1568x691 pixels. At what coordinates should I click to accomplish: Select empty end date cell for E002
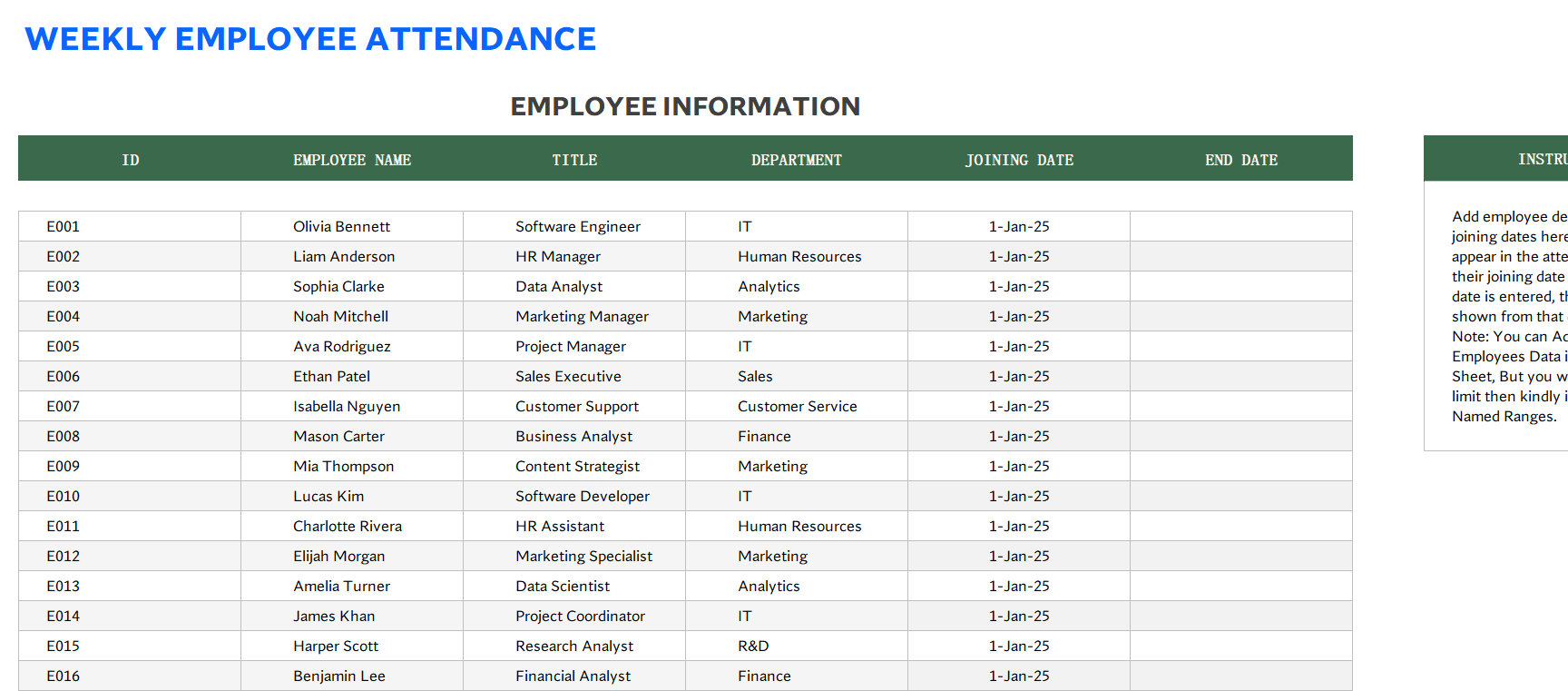pos(1241,256)
